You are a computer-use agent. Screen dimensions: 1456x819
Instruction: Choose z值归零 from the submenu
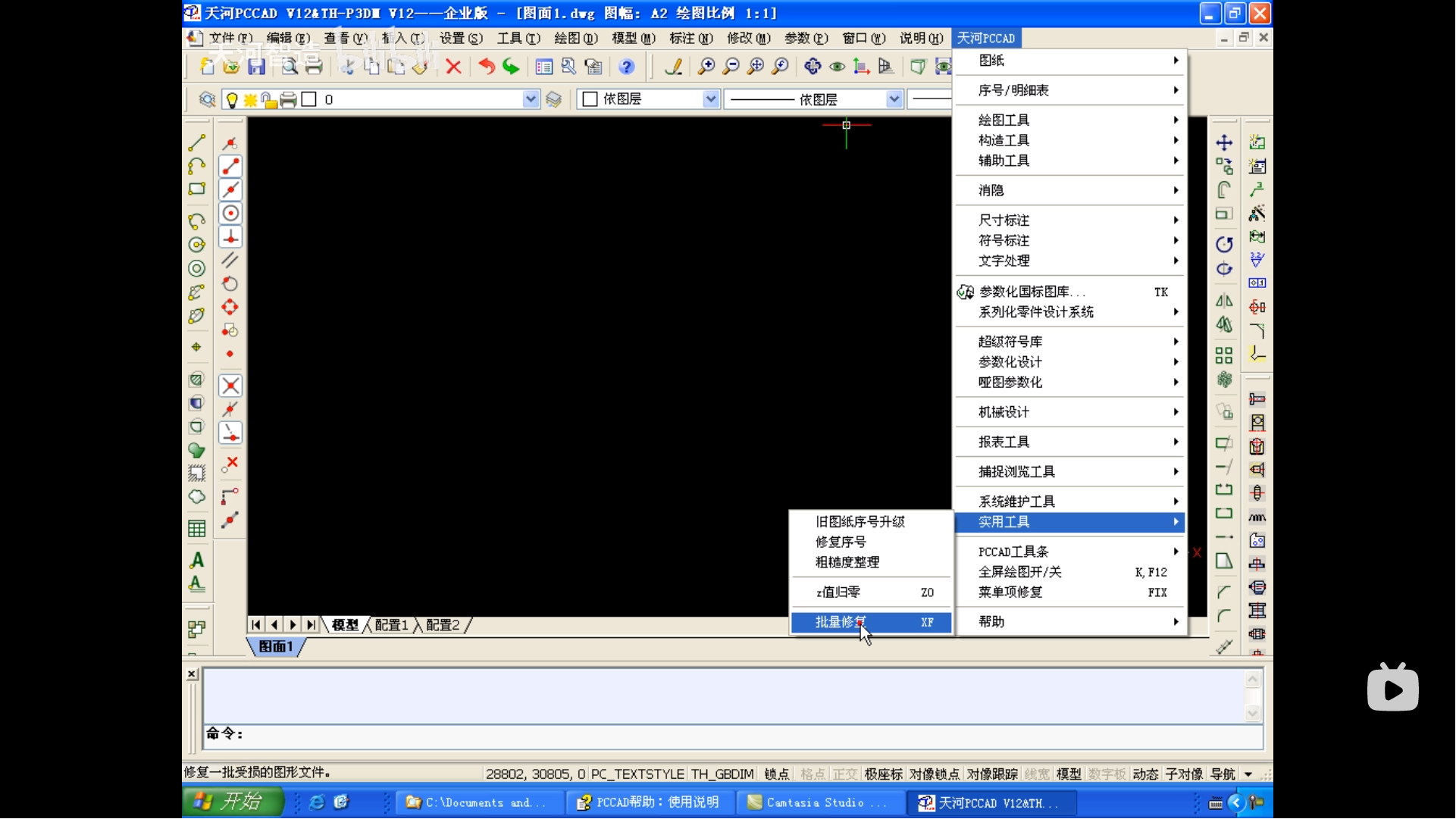871,592
